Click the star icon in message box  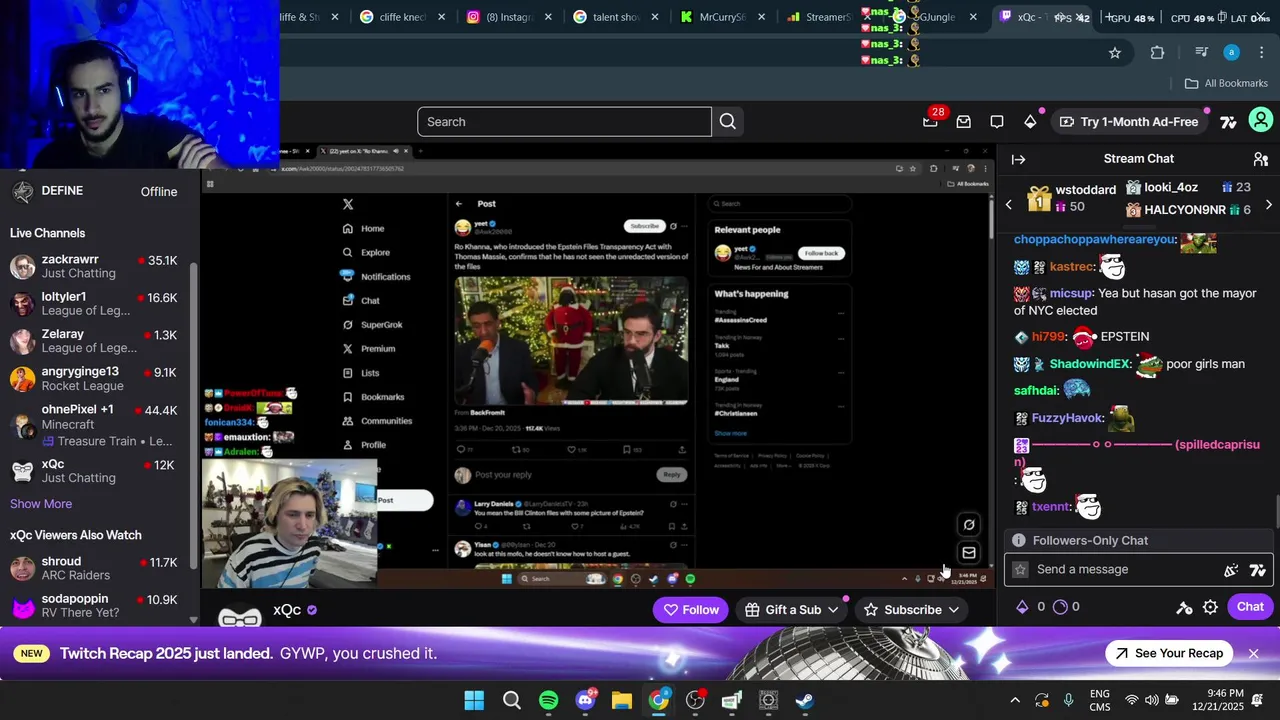click(x=1020, y=569)
